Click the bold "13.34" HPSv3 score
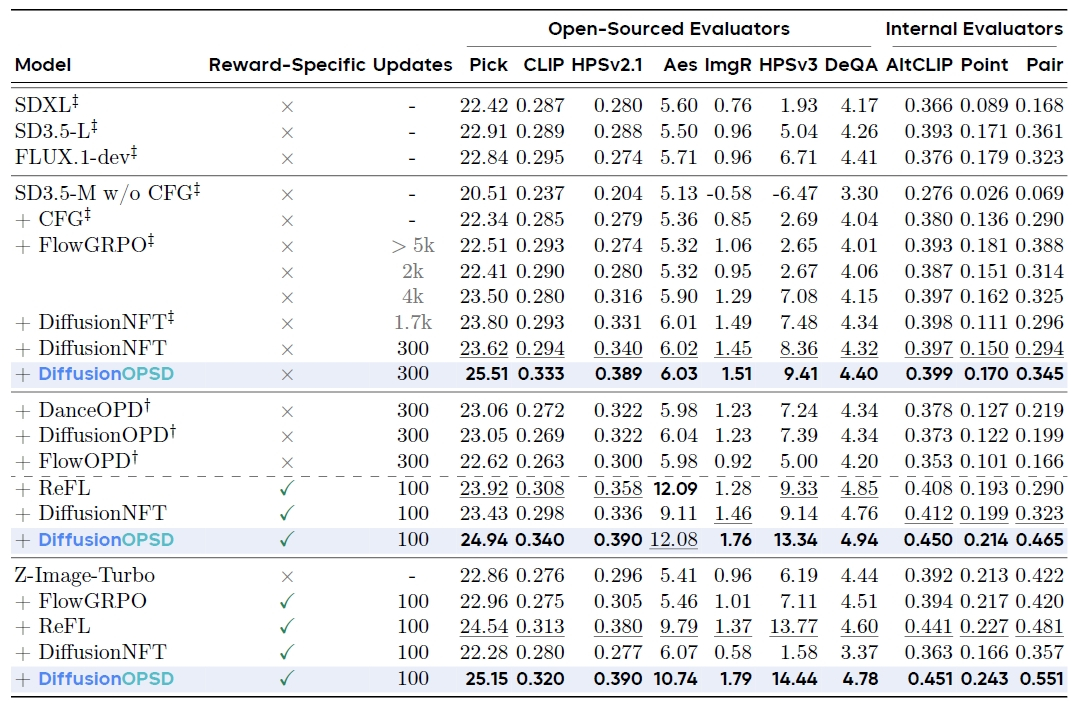 click(795, 540)
